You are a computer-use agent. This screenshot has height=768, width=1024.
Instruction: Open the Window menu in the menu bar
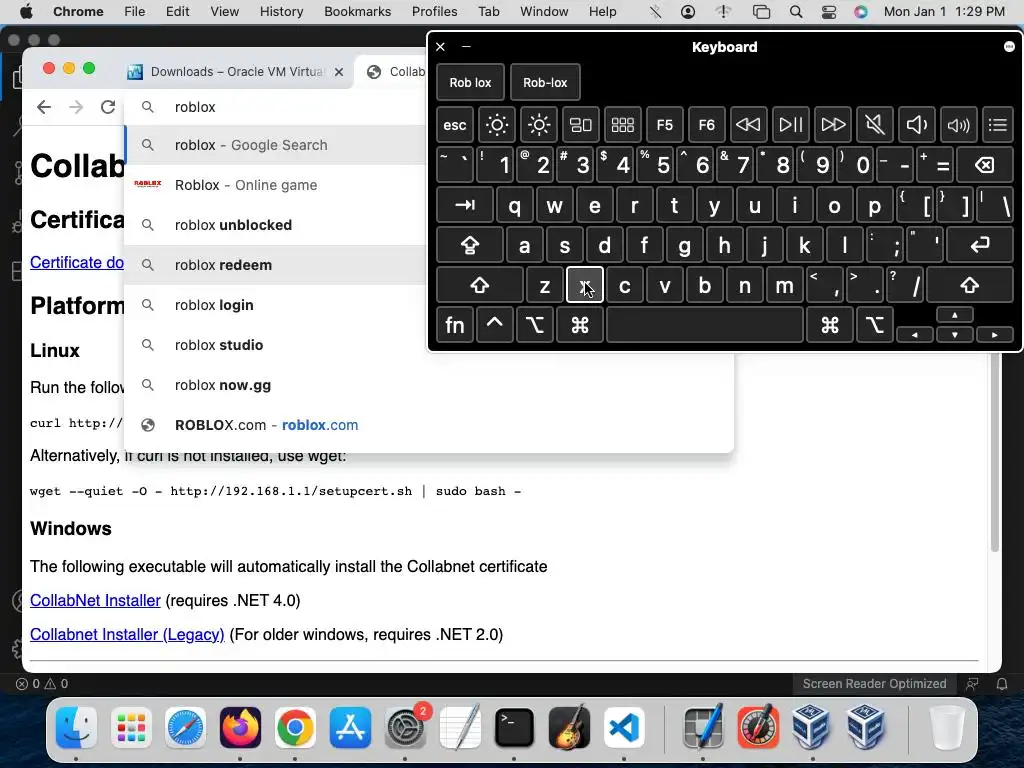(x=544, y=11)
